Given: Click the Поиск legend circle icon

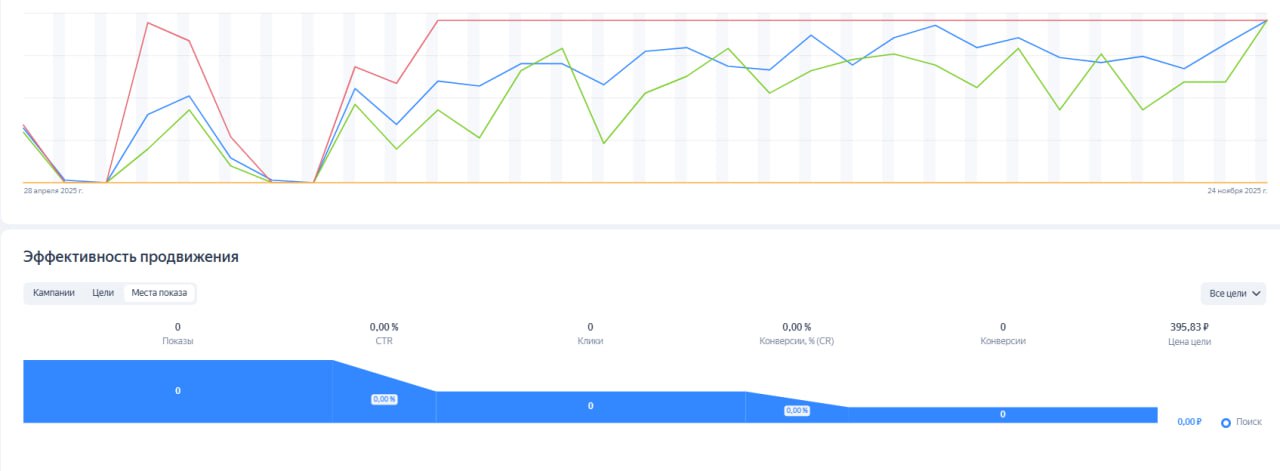Looking at the screenshot, I should click(x=1226, y=423).
